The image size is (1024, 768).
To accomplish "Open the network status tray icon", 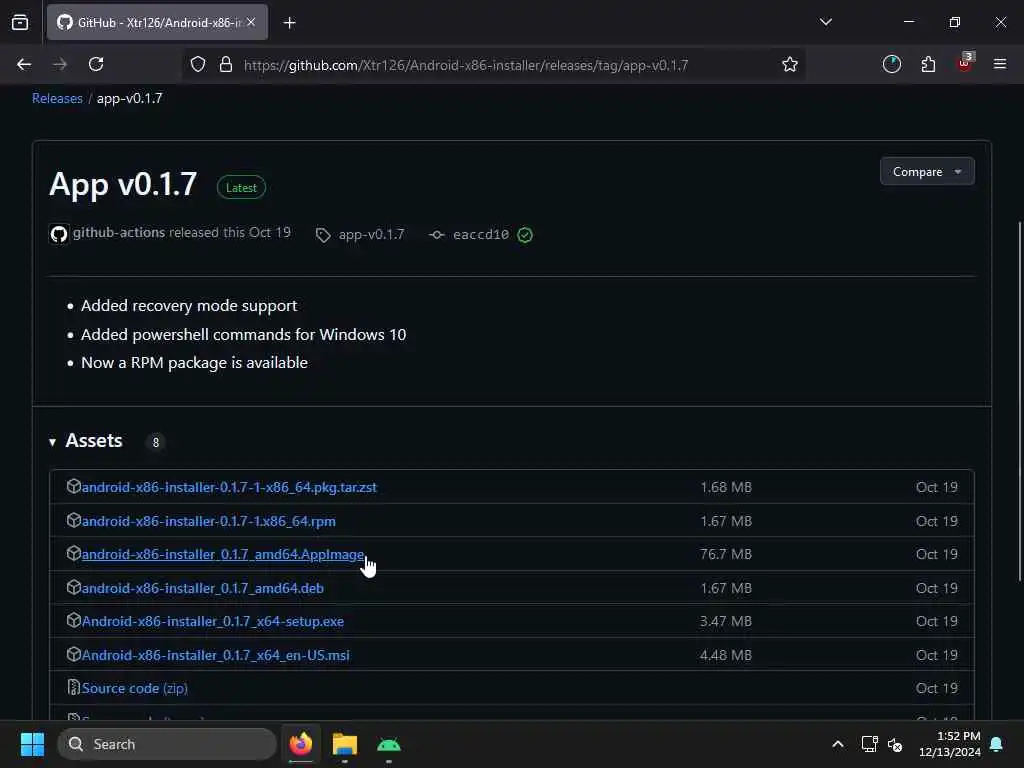I will tap(869, 744).
